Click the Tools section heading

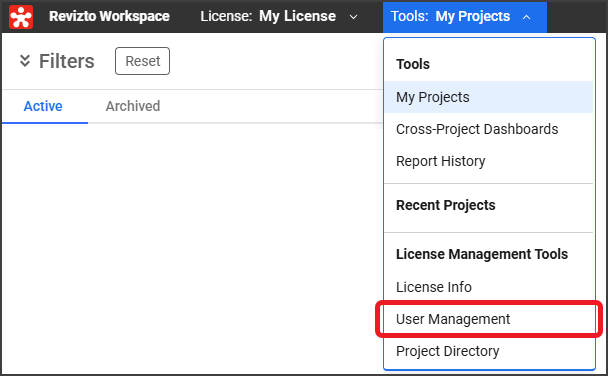click(x=413, y=64)
